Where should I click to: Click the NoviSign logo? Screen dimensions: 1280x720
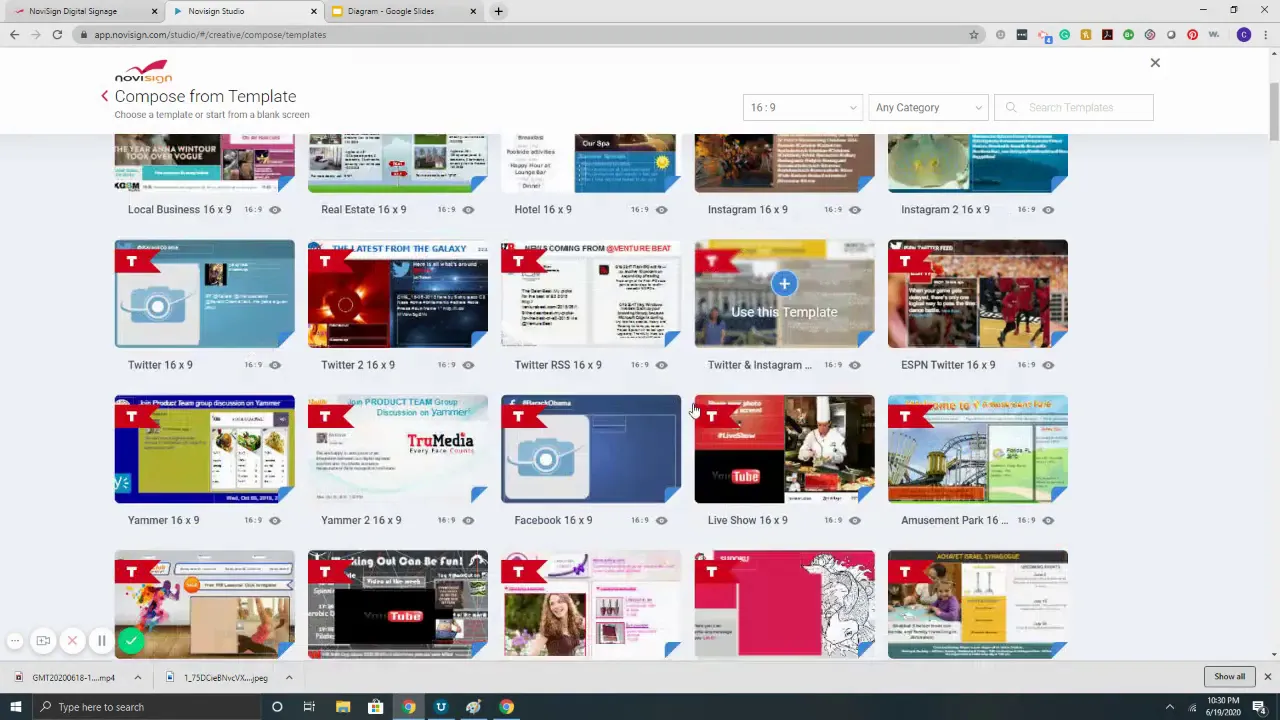pos(143,72)
